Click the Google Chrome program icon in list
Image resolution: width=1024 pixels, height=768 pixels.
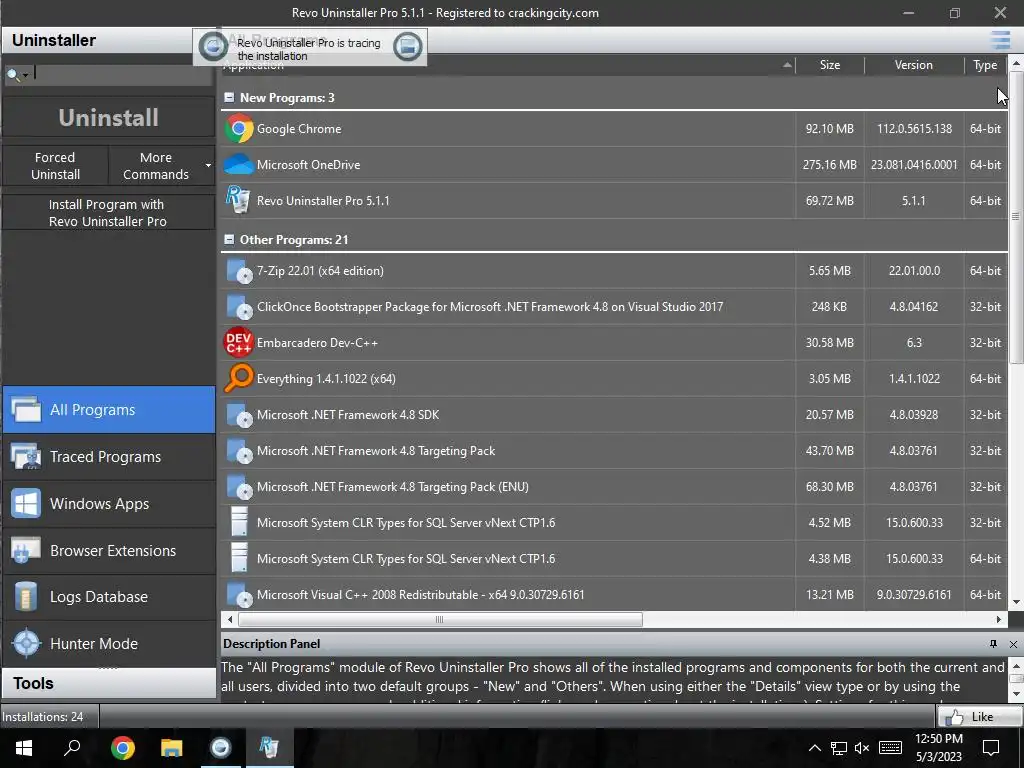[x=238, y=129]
